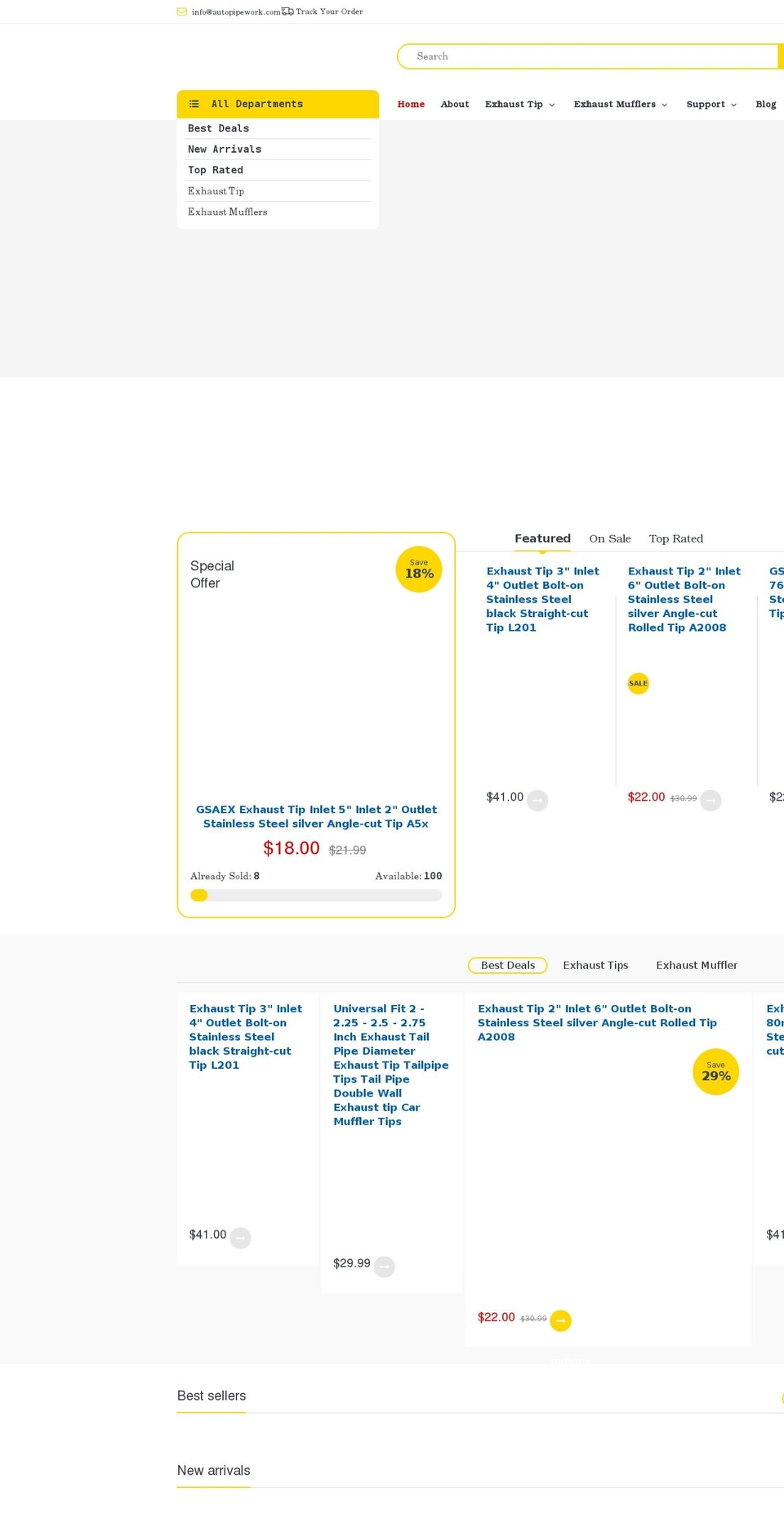Viewport: 784px width, 1532px height.
Task: Click Track Your Order link
Action: pos(329,11)
